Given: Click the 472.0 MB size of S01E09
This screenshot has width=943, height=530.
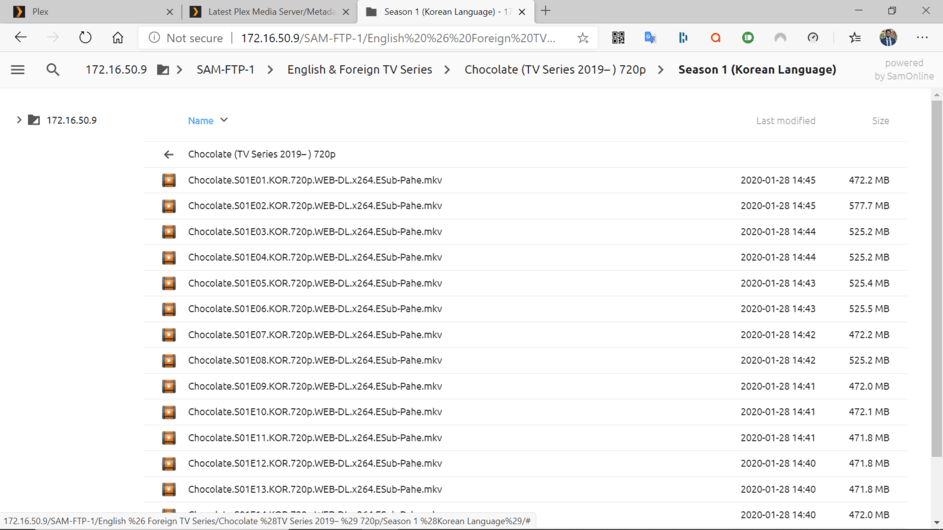Looking at the screenshot, I should pos(868,386).
